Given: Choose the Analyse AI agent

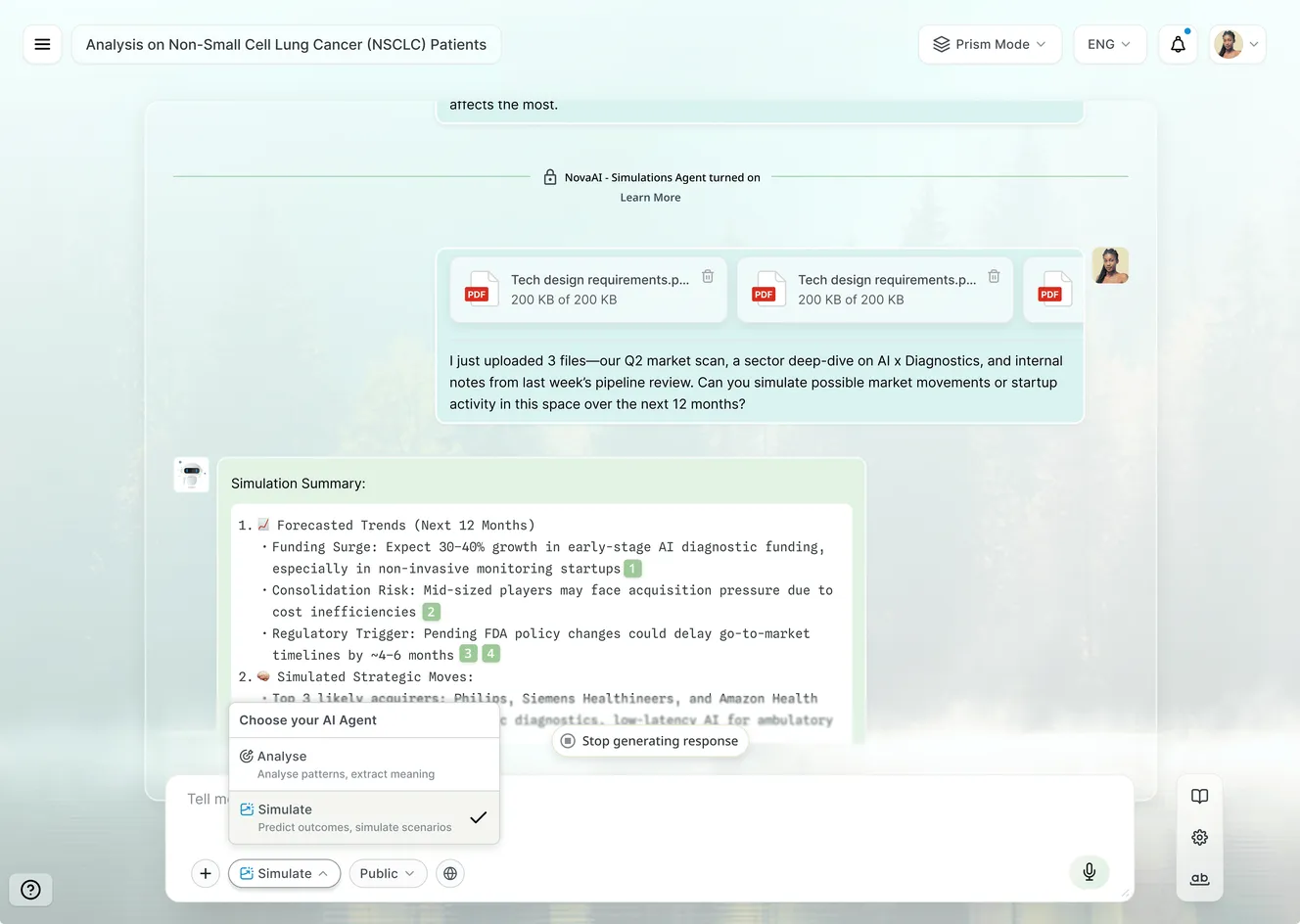Looking at the screenshot, I should coord(364,764).
